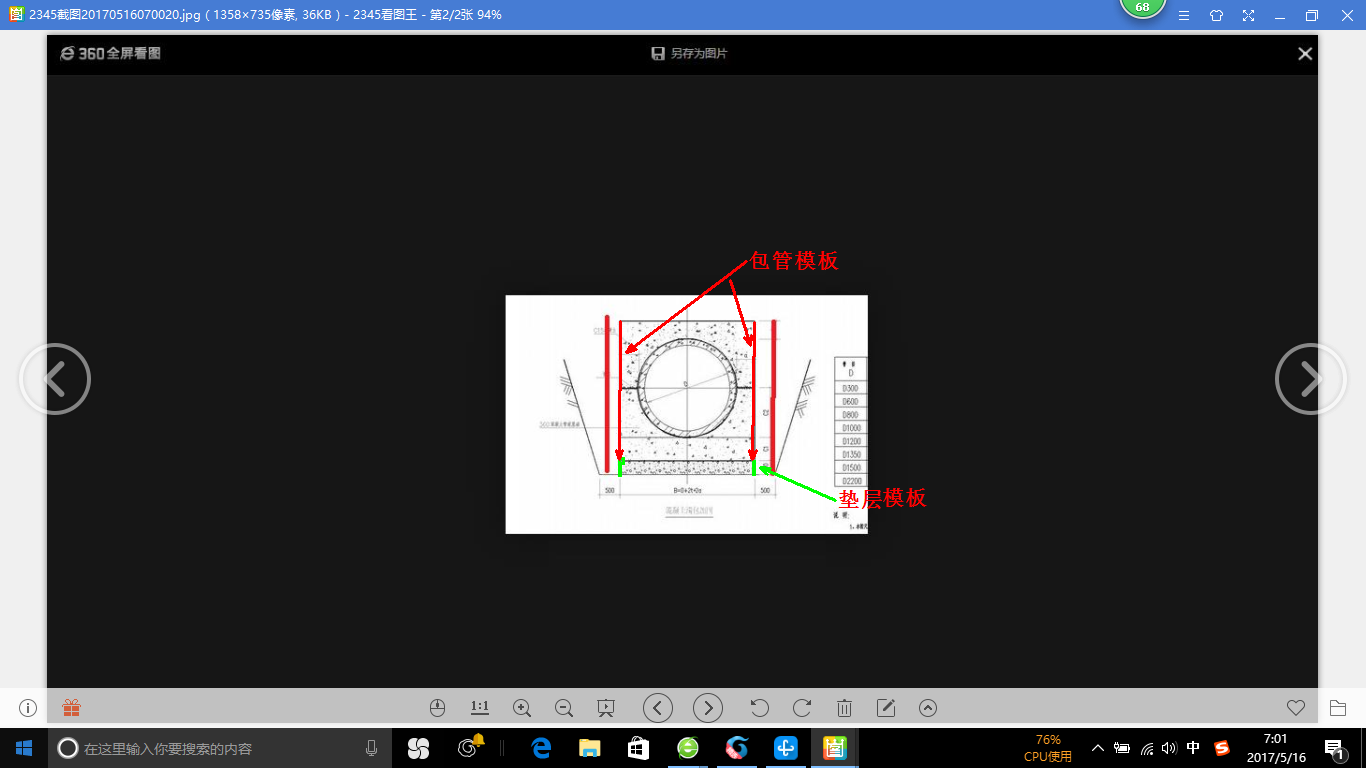This screenshot has height=768, width=1366.
Task: Open the Windows Start menu
Action: coord(24,748)
